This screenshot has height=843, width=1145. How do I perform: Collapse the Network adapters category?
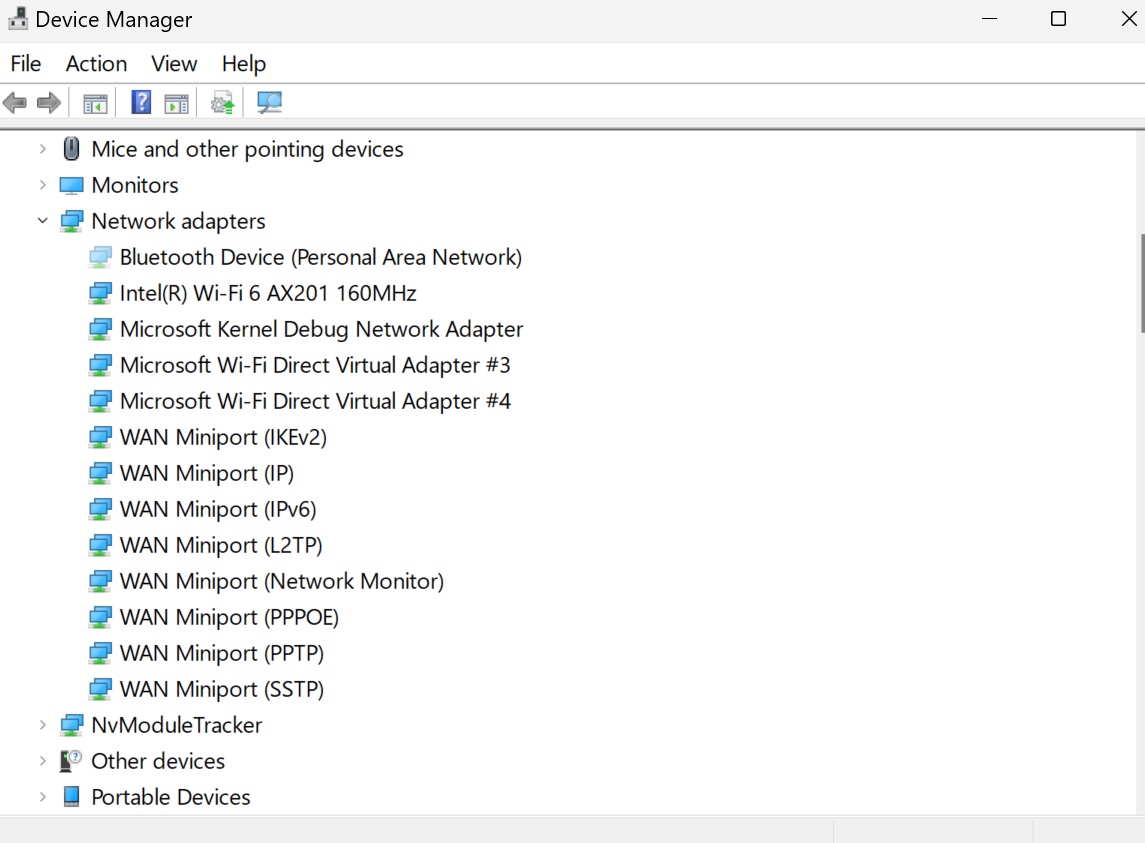click(42, 221)
